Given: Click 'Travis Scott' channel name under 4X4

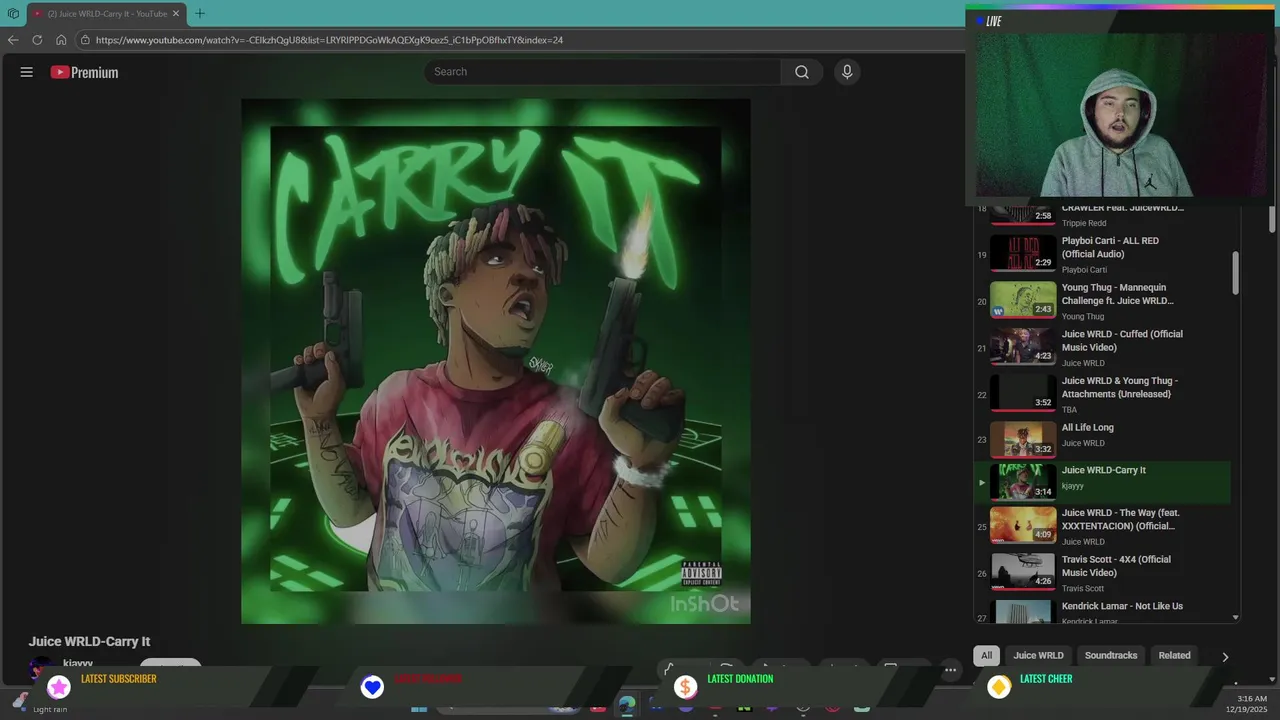Looking at the screenshot, I should point(1083,589).
